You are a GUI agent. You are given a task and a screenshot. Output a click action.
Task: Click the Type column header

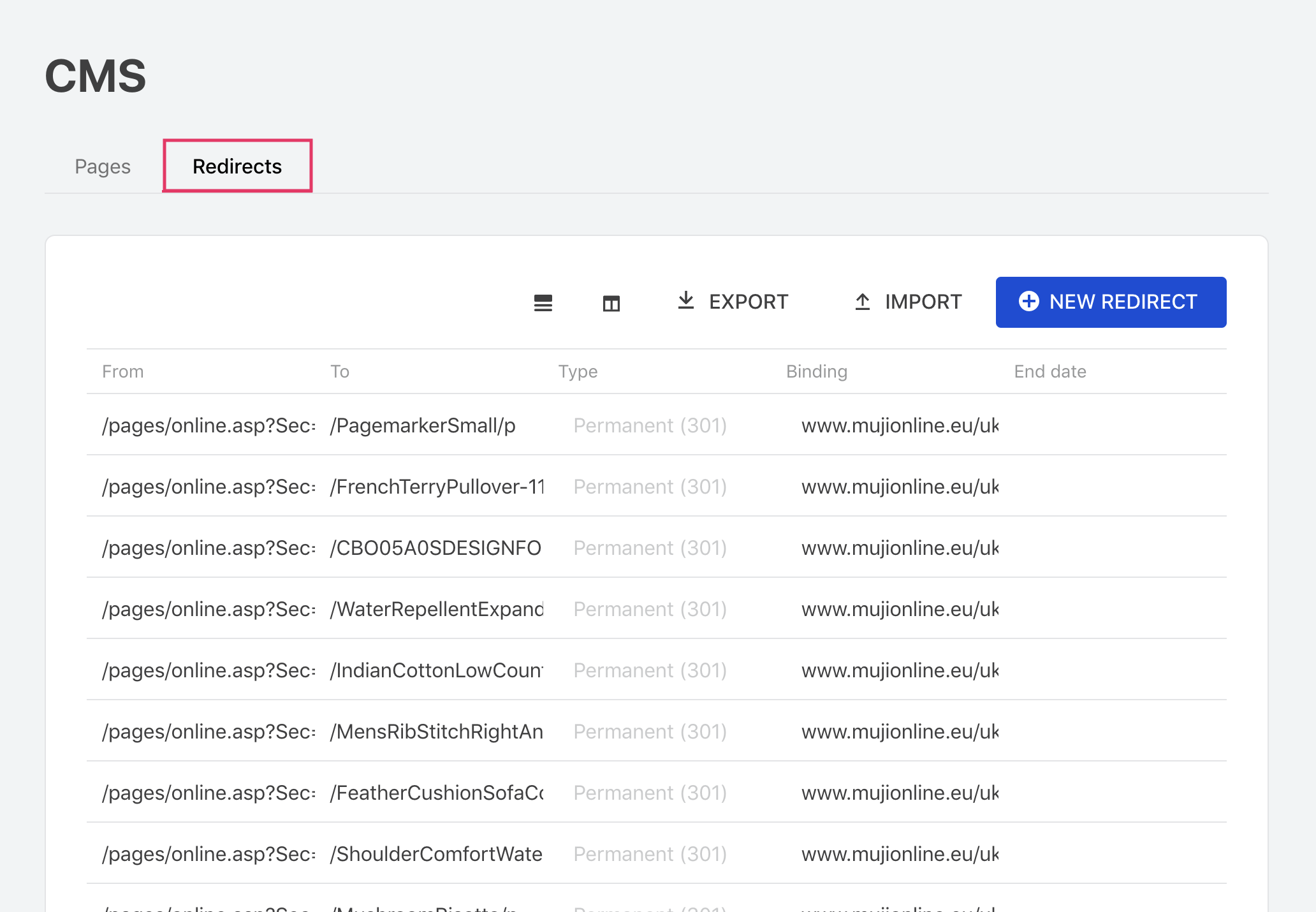click(577, 371)
